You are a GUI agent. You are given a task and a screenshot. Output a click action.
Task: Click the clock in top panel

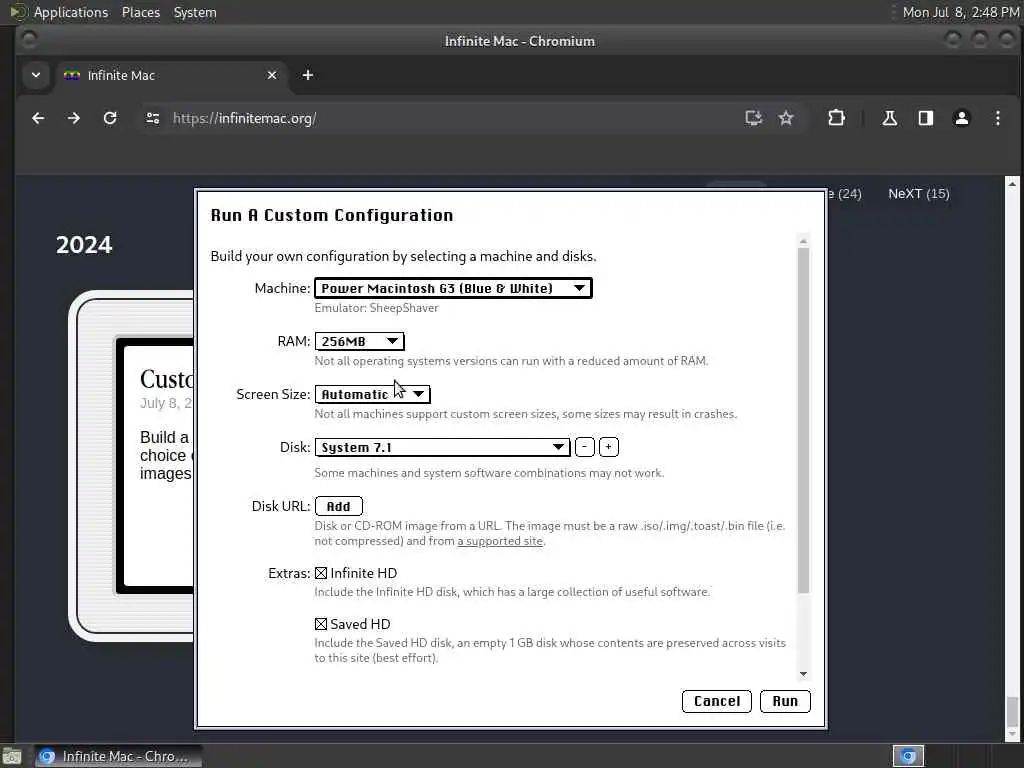point(961,12)
